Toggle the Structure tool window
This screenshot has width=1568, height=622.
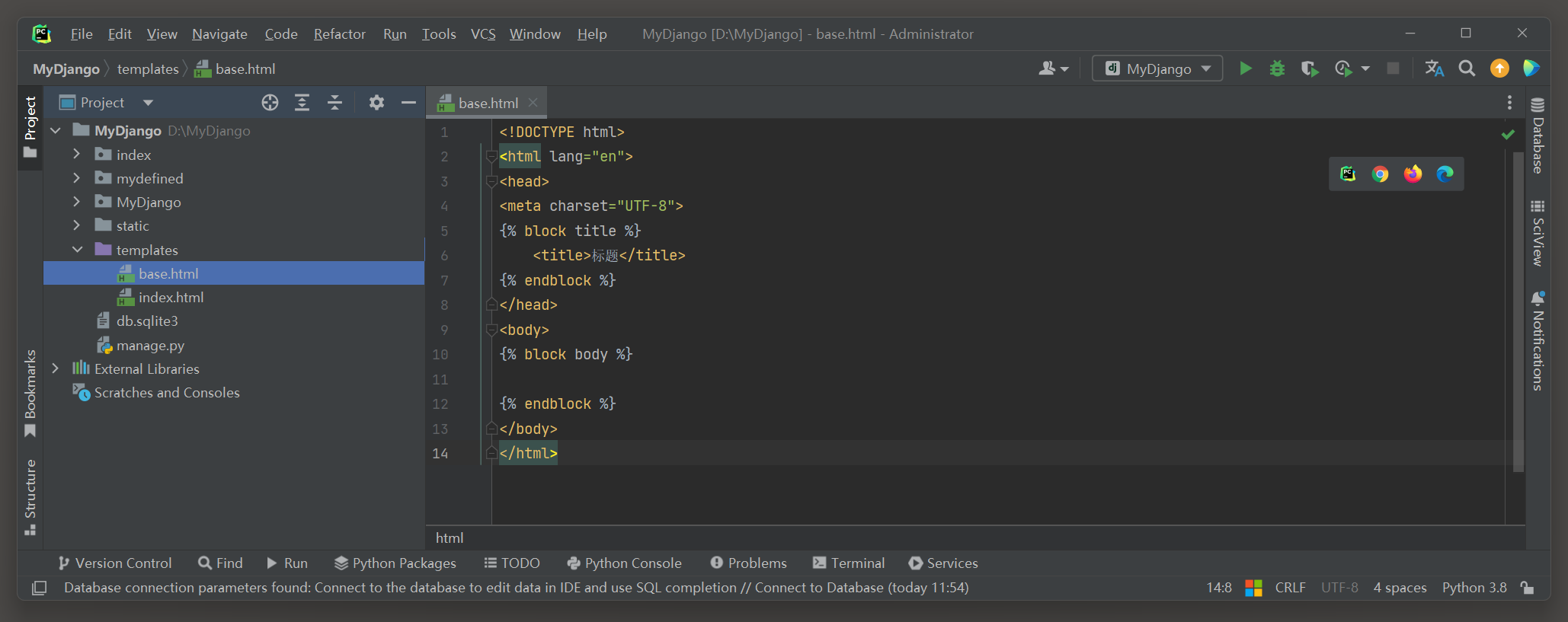click(30, 497)
